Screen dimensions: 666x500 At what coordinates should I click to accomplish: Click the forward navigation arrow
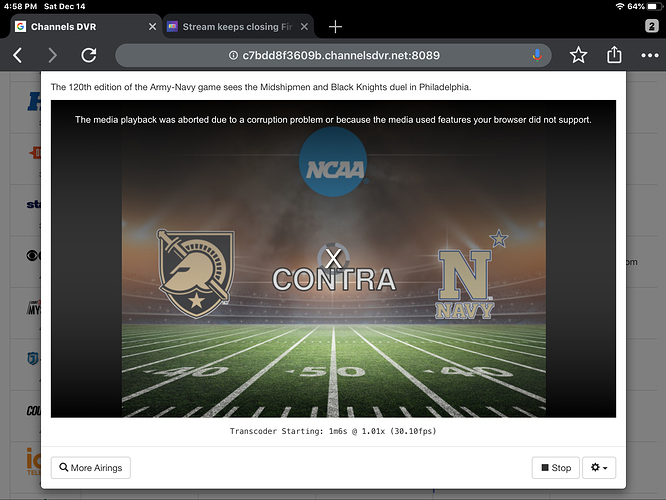tap(53, 56)
